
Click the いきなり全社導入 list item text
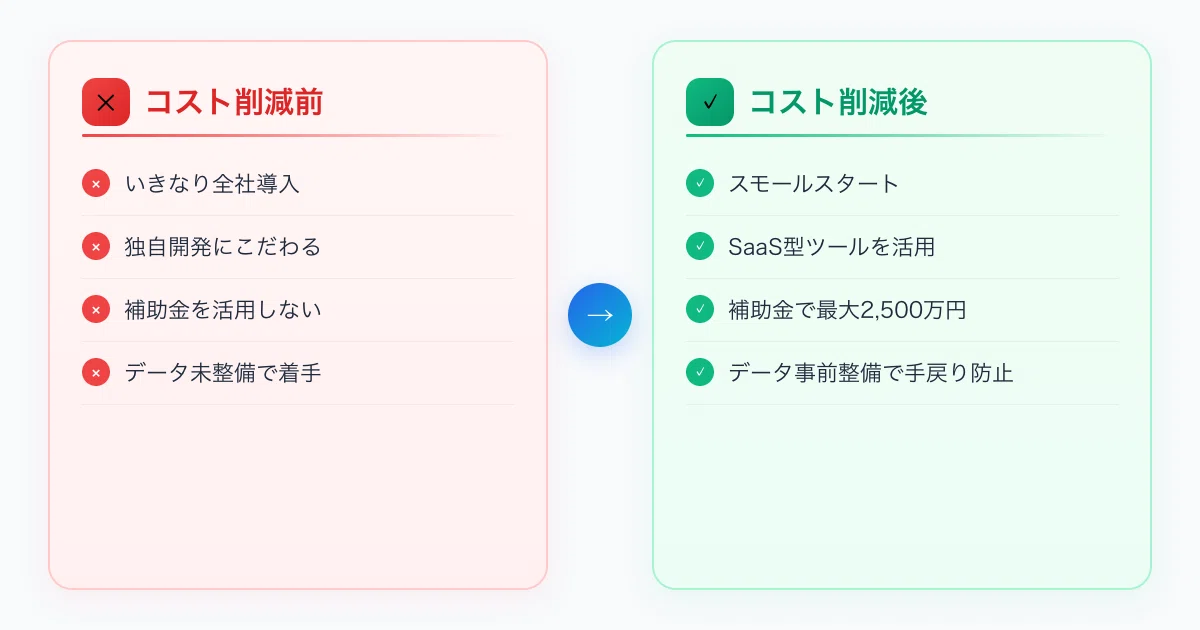tap(212, 184)
